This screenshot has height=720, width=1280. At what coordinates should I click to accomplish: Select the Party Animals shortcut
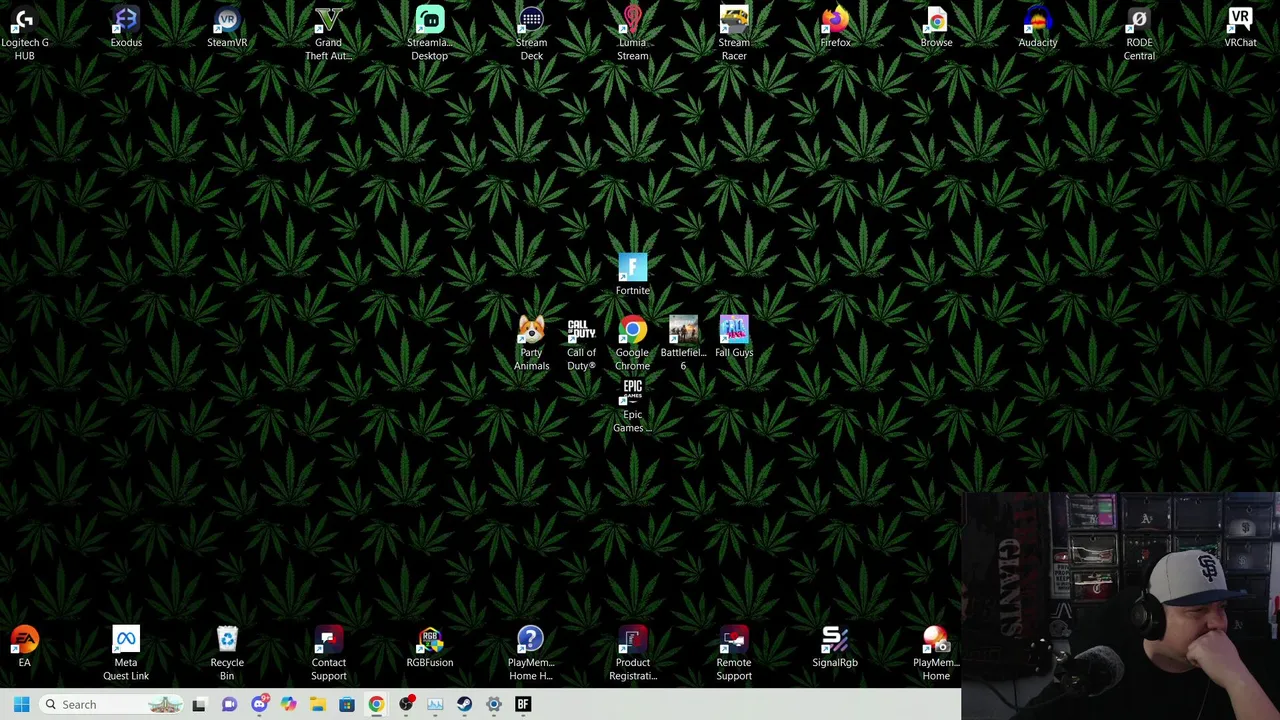(x=531, y=342)
